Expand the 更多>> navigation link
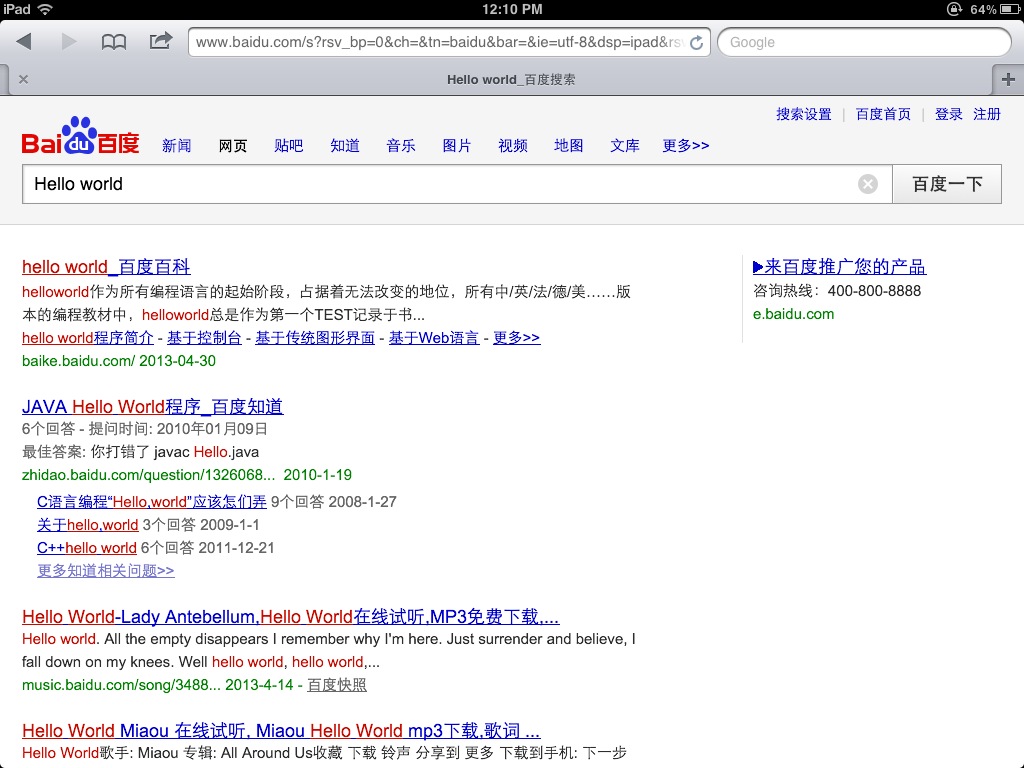The width and height of the screenshot is (1024, 768). (x=686, y=146)
